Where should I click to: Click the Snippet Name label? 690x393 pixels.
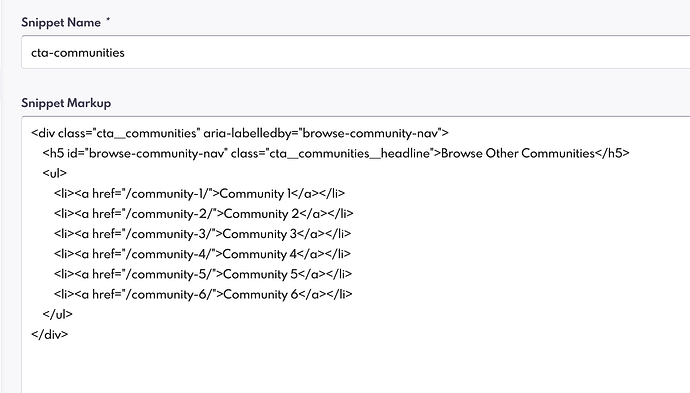(61, 22)
